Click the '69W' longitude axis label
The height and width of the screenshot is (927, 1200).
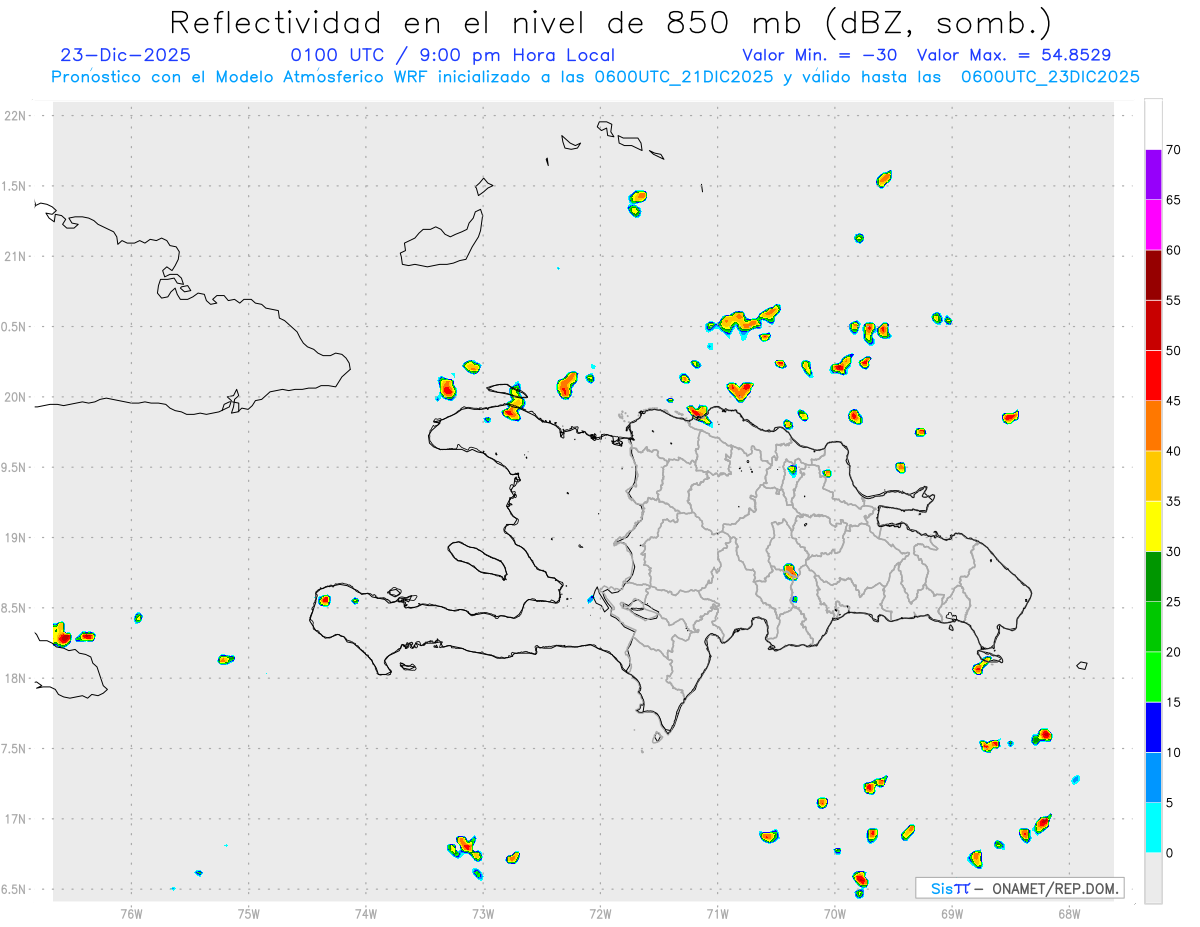pyautogui.click(x=951, y=913)
